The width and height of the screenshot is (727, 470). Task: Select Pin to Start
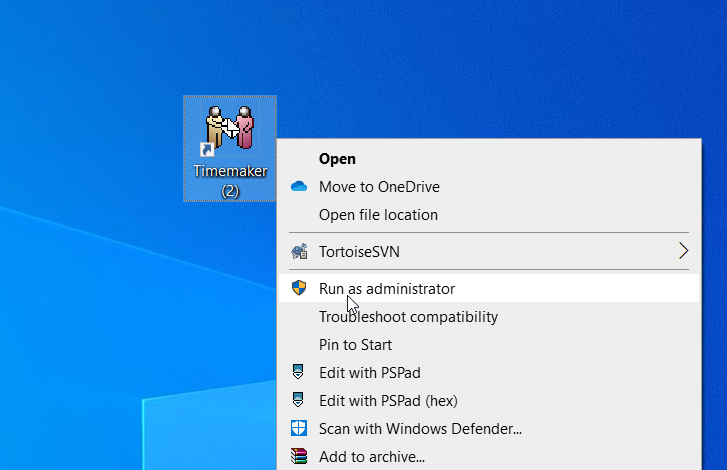tap(489, 344)
